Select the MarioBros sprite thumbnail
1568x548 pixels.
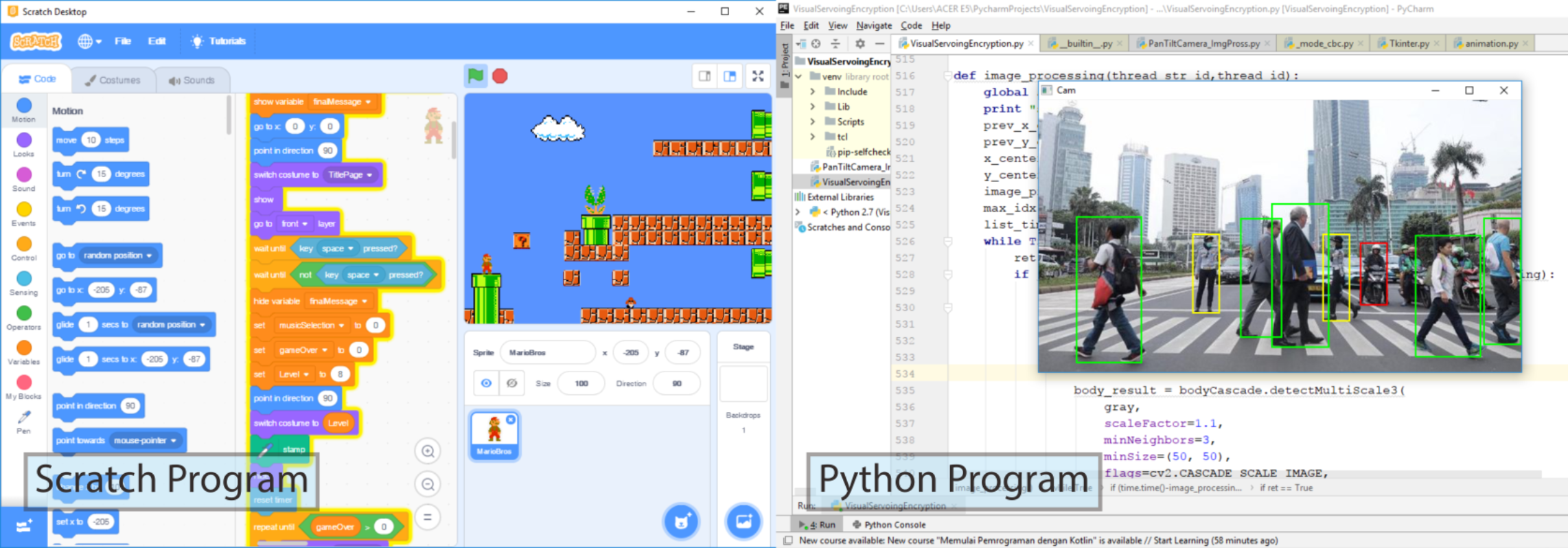point(494,435)
